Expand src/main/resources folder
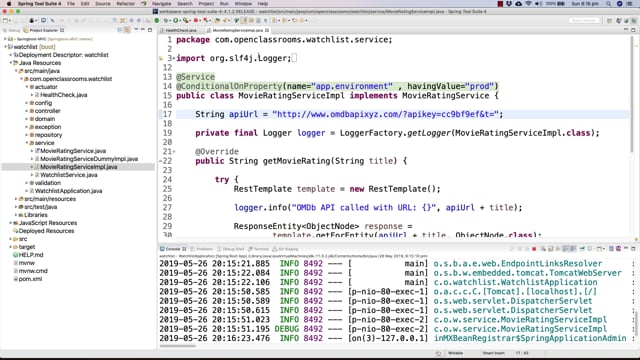Image resolution: width=640 pixels, height=360 pixels. point(16,199)
